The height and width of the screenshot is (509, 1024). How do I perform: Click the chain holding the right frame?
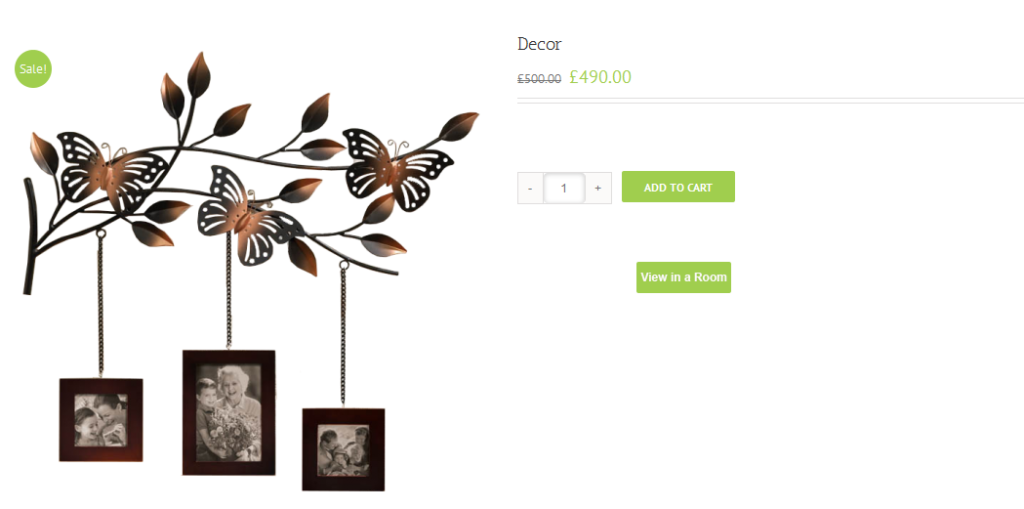coord(343,333)
